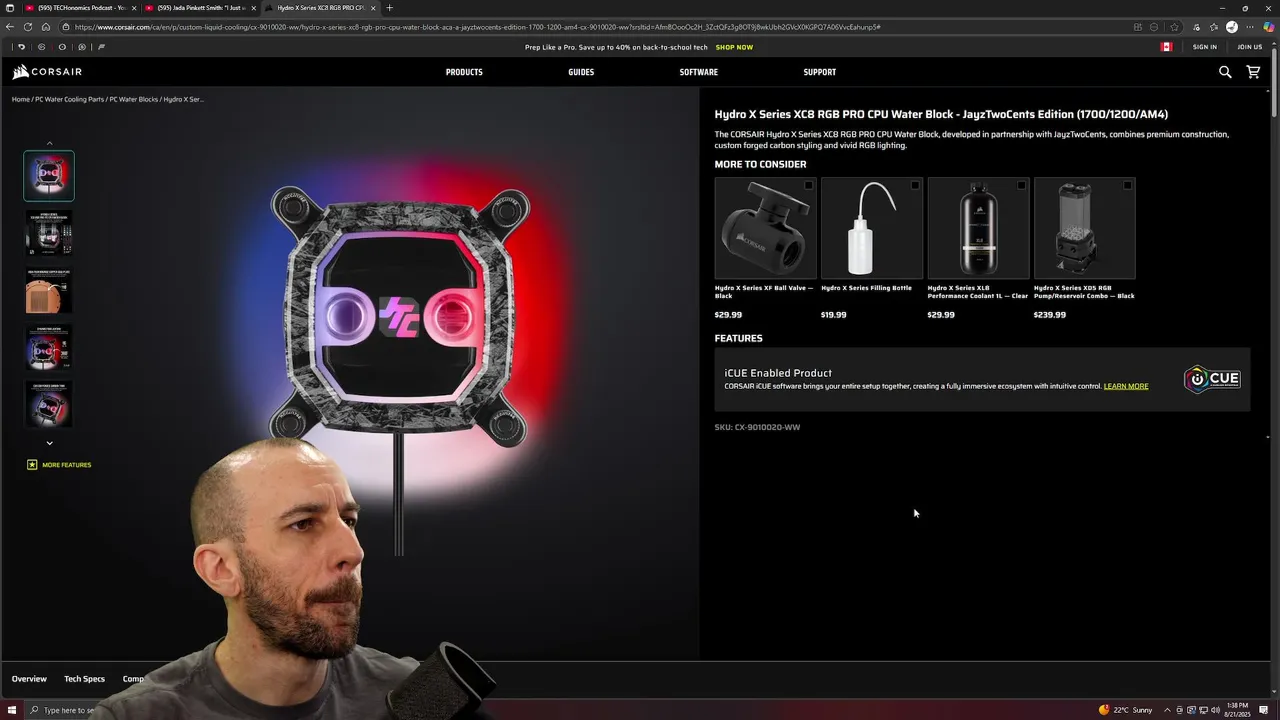Select the first water block thumbnail

[49, 176]
